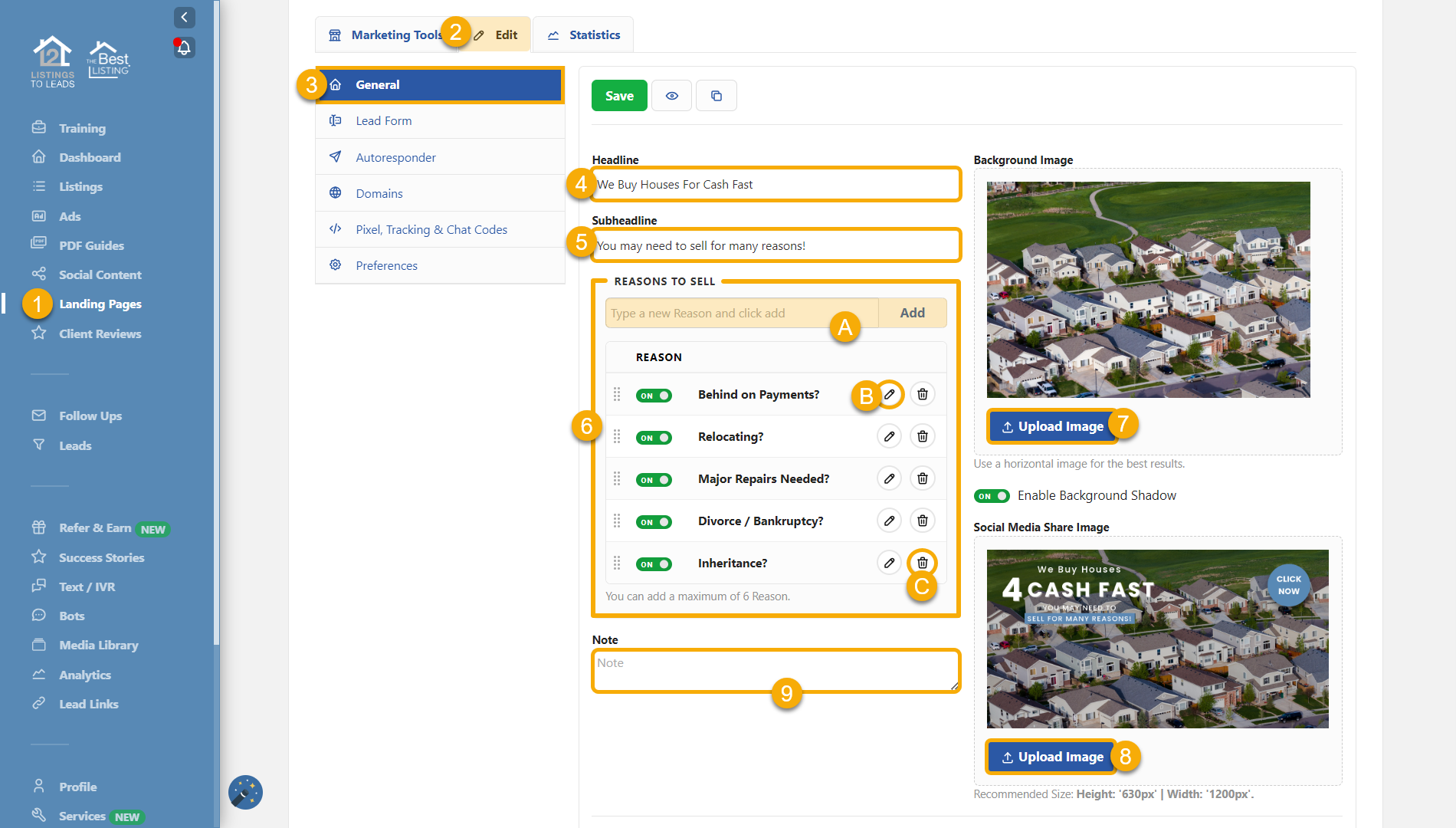Open the Preferences settings section

click(386, 265)
